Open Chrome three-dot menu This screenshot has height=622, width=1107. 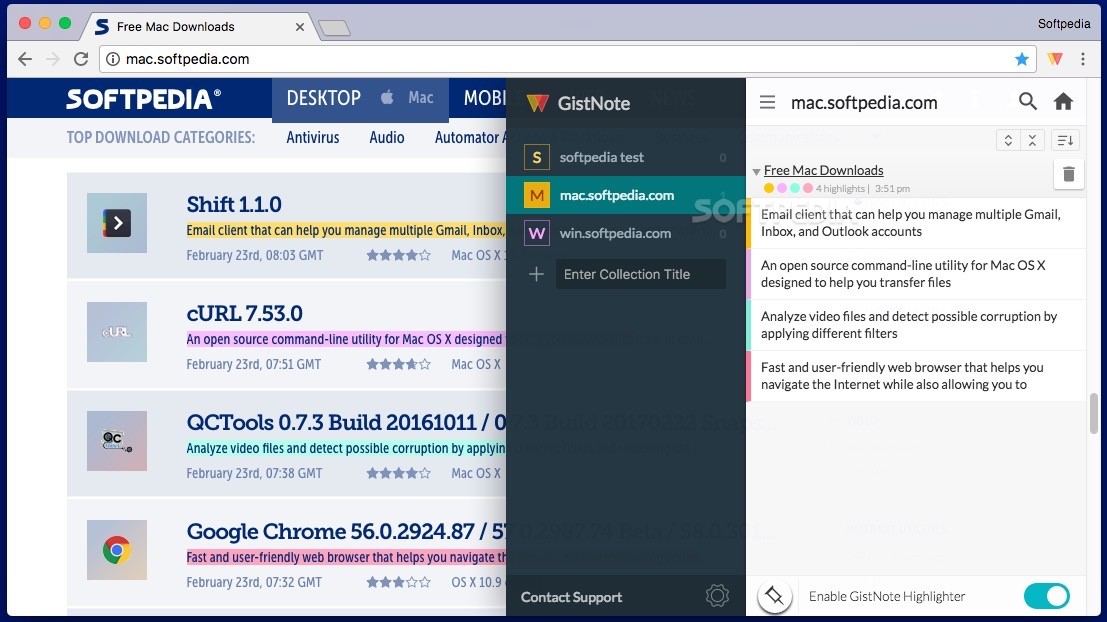[x=1083, y=59]
